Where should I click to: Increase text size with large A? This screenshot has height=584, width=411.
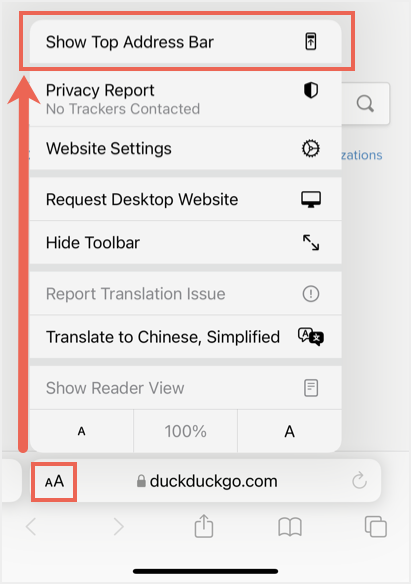click(290, 431)
